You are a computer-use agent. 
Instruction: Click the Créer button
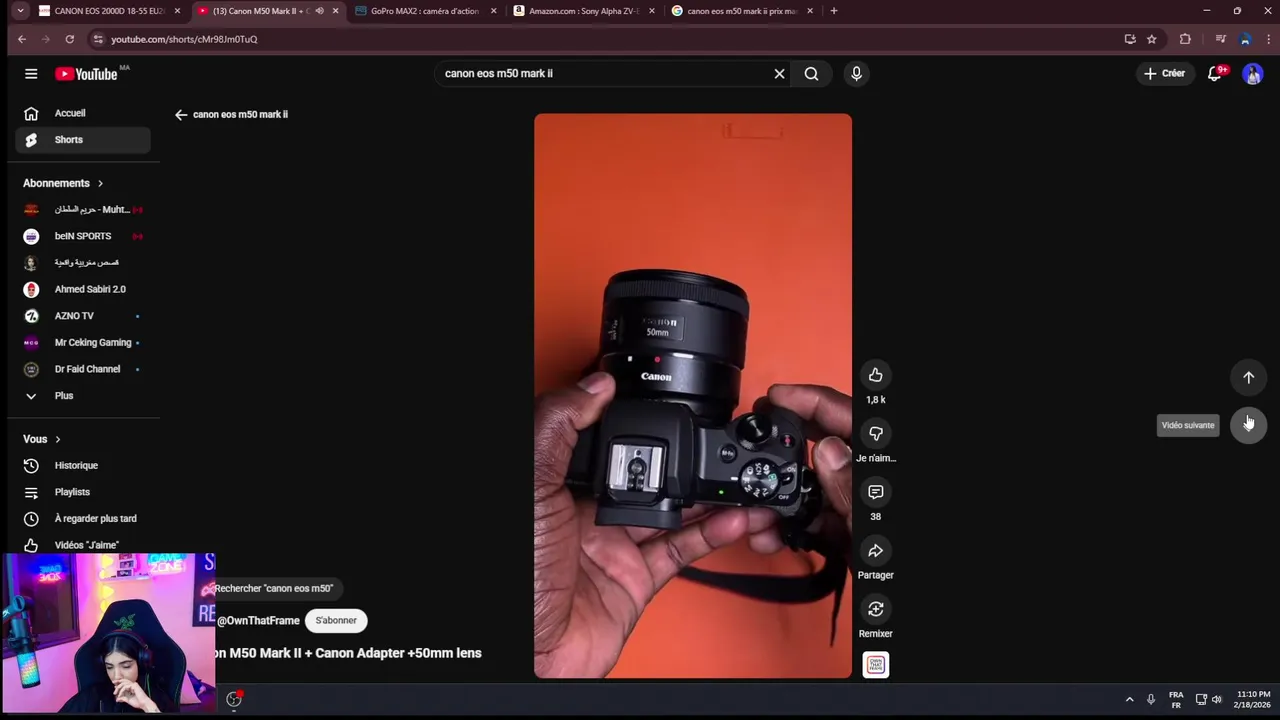1165,74
